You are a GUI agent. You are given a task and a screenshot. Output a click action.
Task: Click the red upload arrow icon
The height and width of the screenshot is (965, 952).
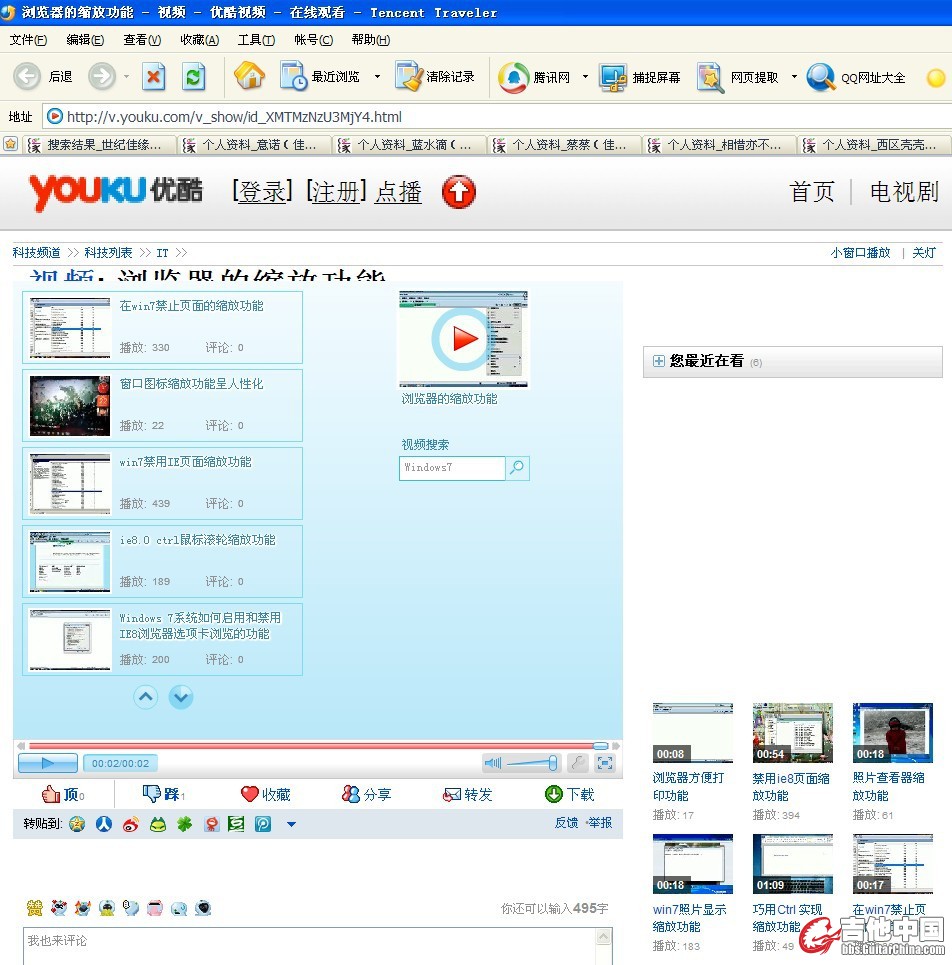click(458, 192)
